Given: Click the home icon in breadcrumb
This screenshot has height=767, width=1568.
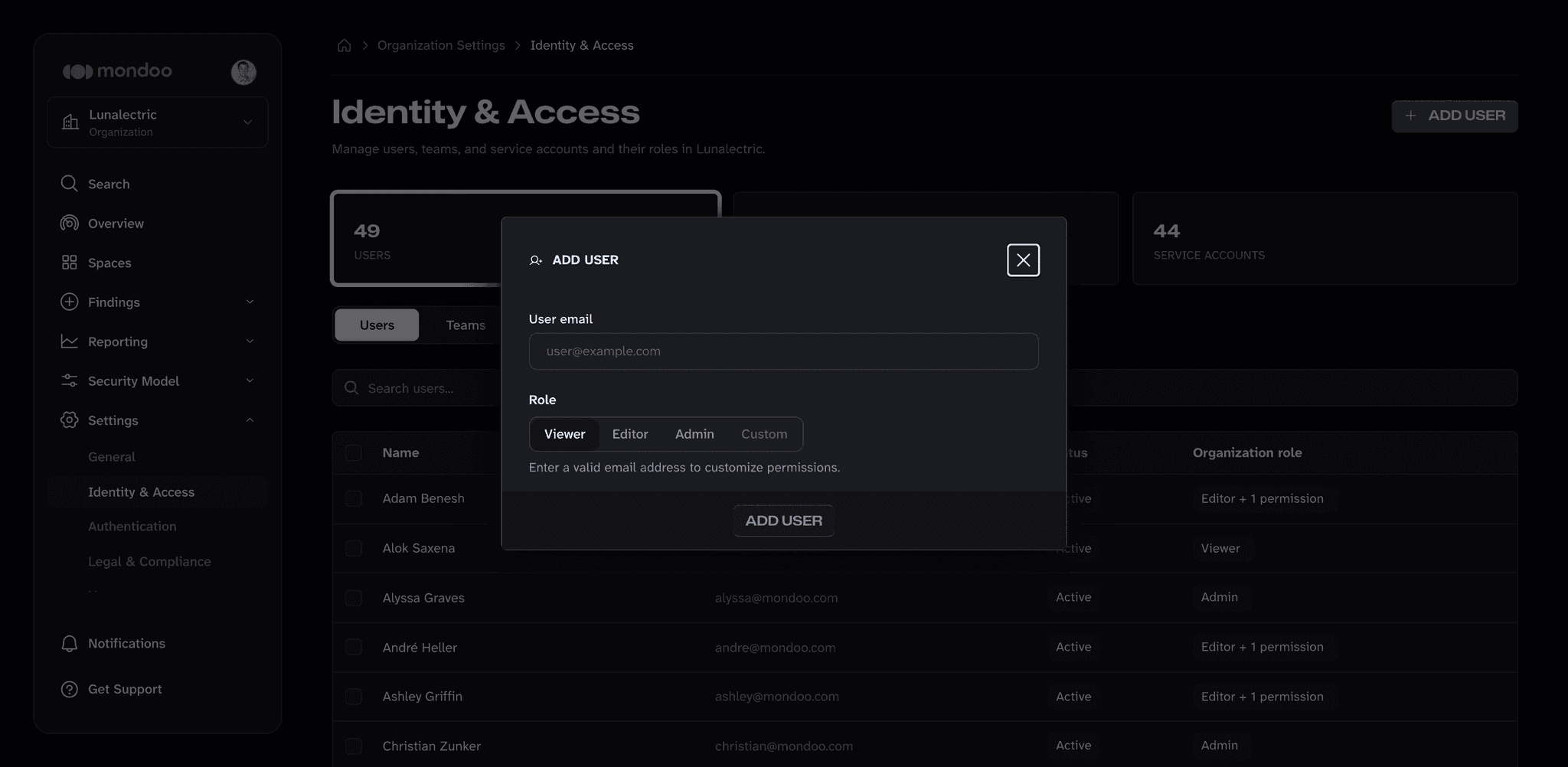Looking at the screenshot, I should tap(345, 45).
